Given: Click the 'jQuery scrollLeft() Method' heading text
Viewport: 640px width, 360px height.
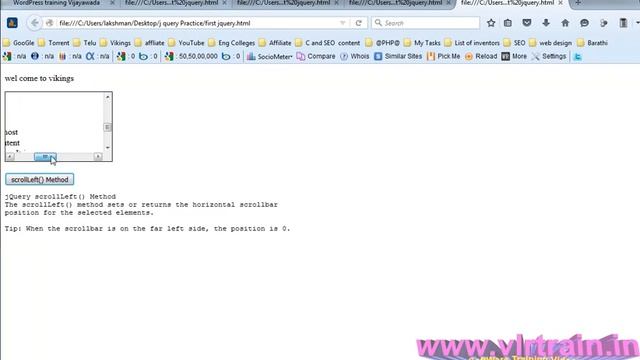Looking at the screenshot, I should [x=60, y=197].
